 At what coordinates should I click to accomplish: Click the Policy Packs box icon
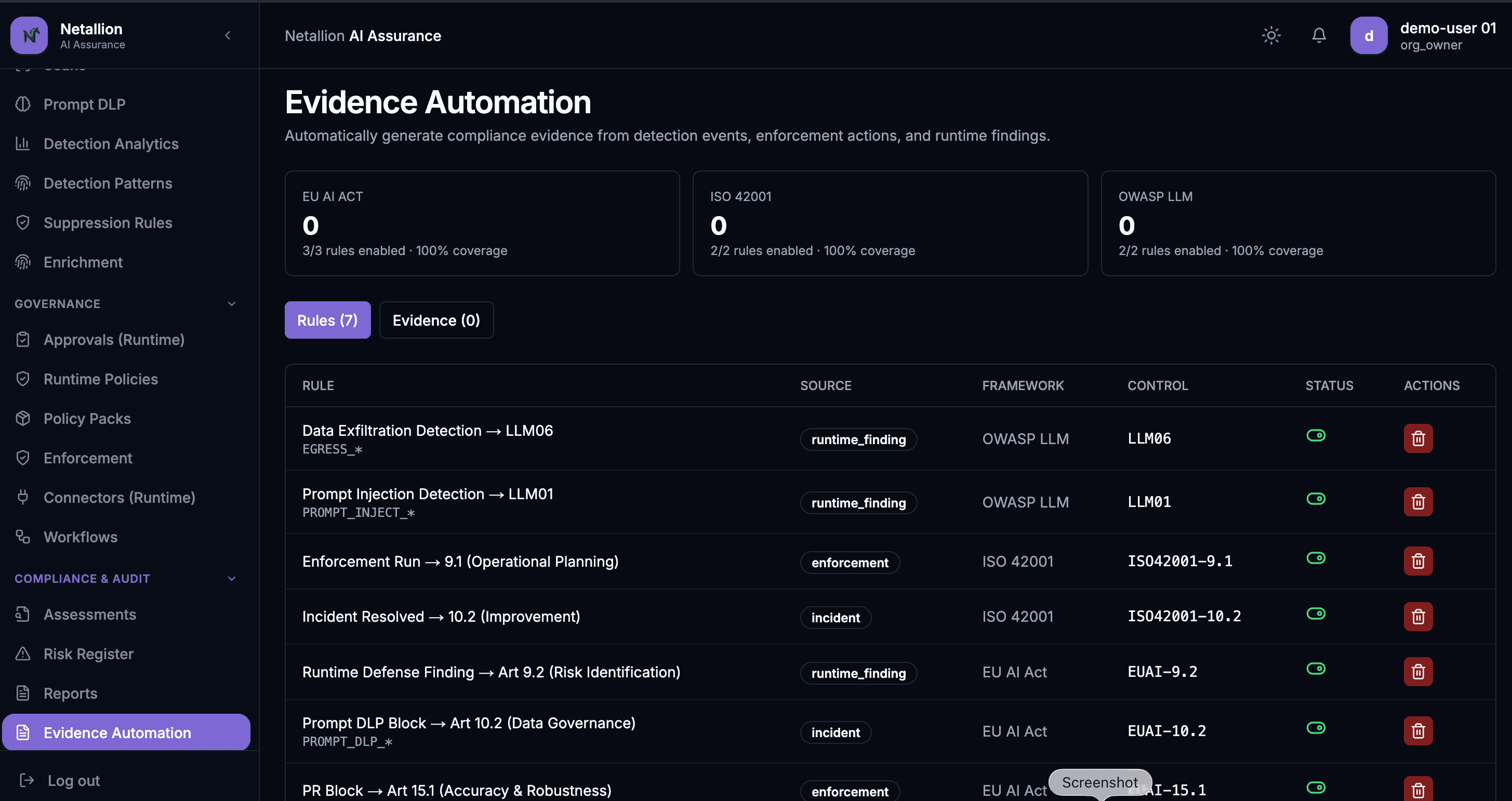[x=23, y=418]
